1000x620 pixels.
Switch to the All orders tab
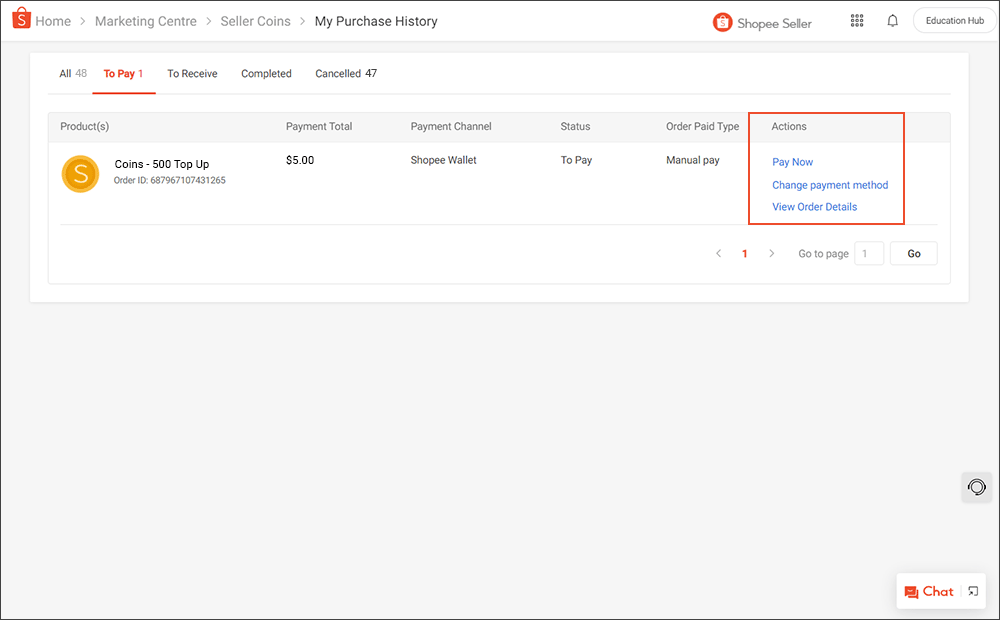65,72
